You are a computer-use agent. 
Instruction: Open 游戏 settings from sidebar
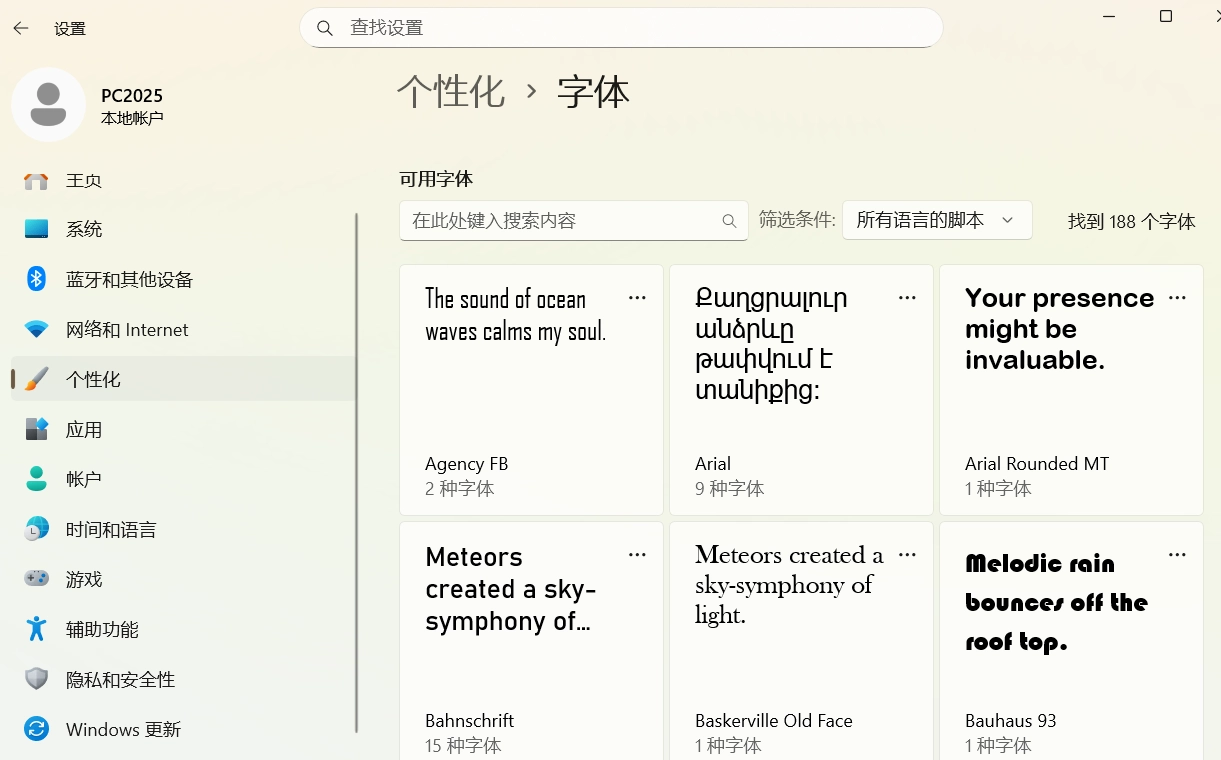pyautogui.click(x=84, y=579)
